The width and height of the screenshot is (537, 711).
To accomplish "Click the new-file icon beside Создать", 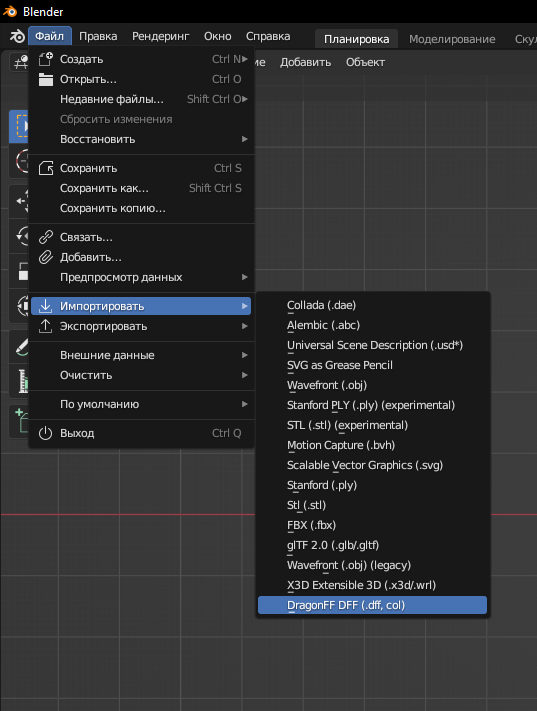I will click(46, 59).
